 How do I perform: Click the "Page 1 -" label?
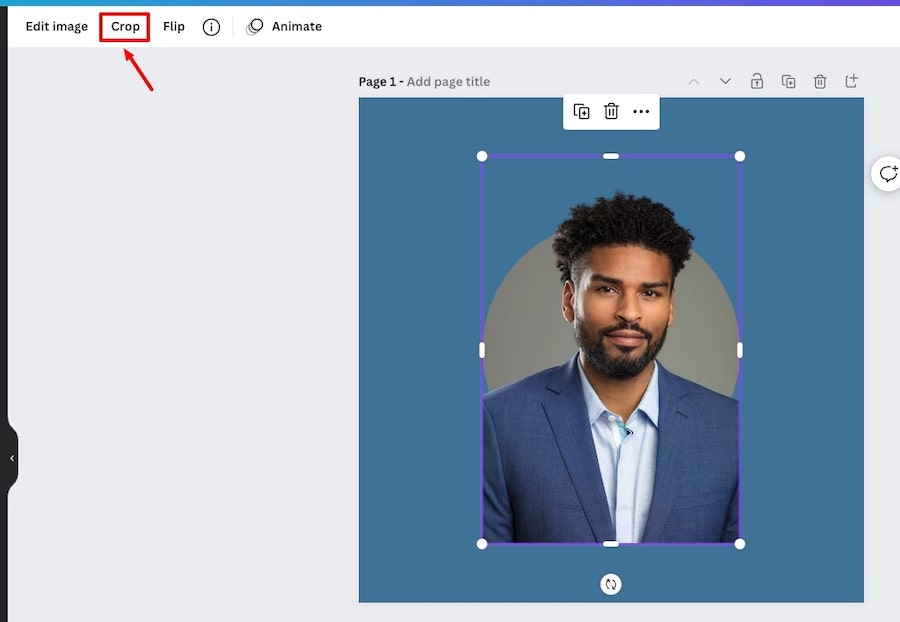pyautogui.click(x=381, y=81)
